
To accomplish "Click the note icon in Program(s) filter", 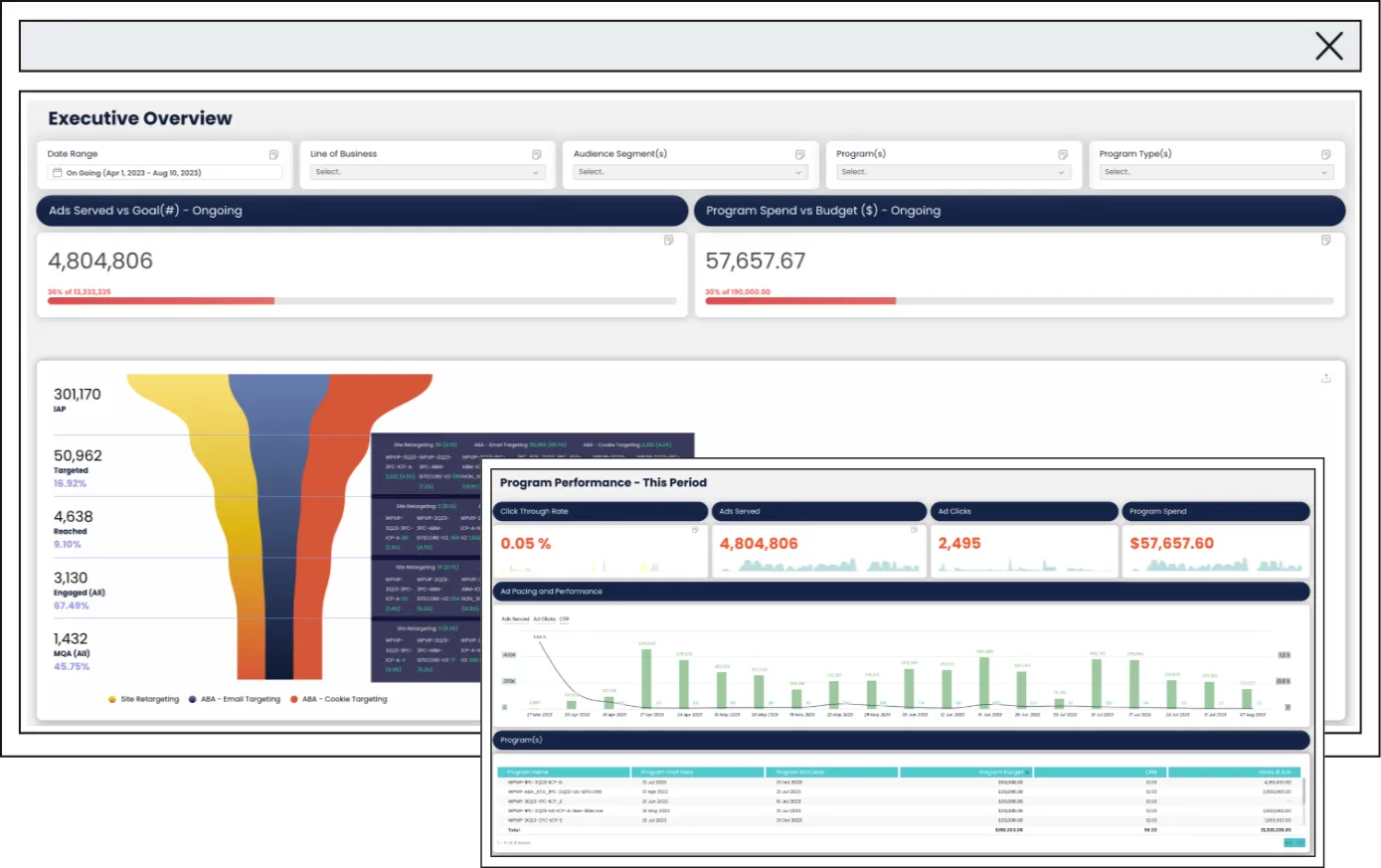I will [x=1063, y=155].
